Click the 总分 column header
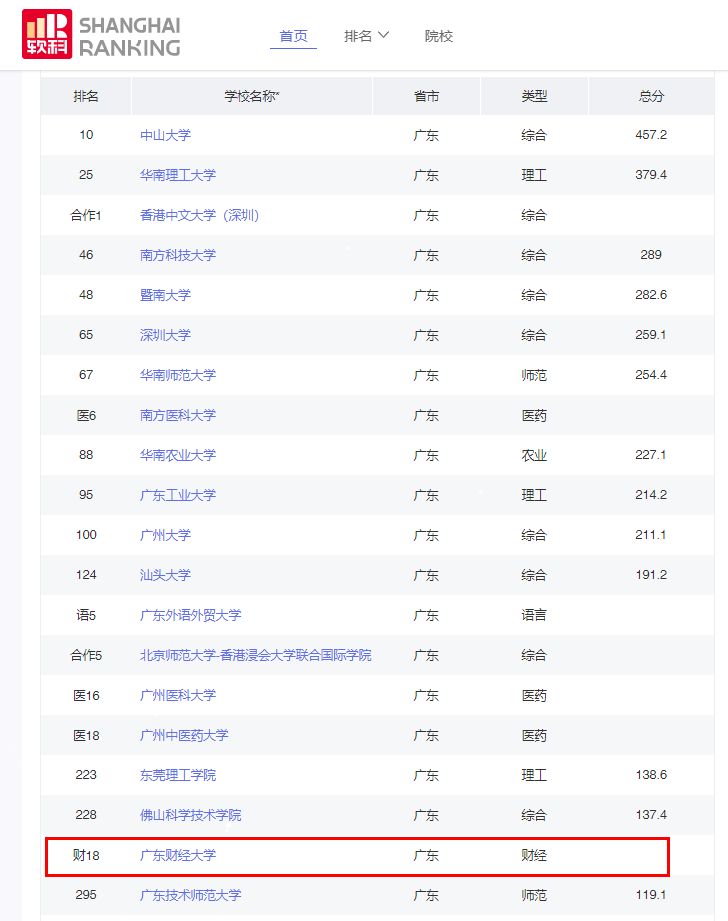The image size is (728, 921). [x=651, y=96]
